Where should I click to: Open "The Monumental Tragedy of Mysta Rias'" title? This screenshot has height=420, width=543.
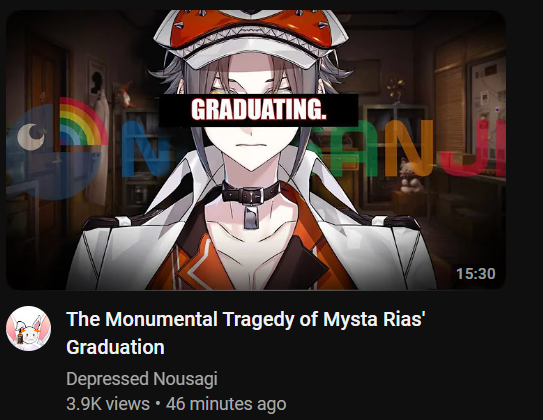246,319
